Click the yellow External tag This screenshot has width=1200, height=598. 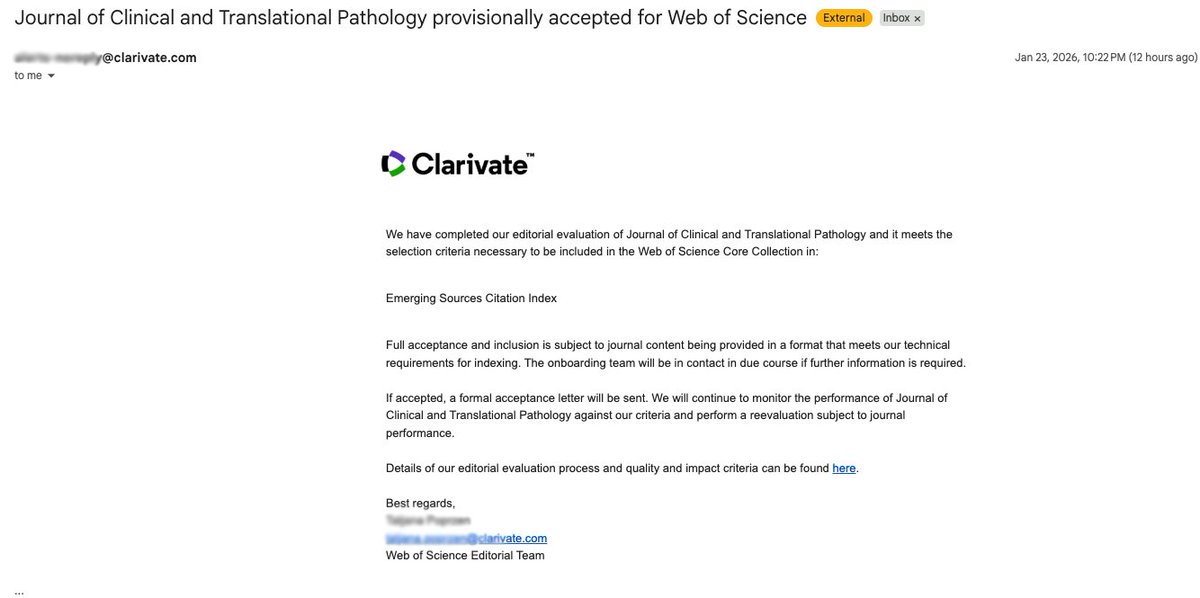click(x=843, y=18)
